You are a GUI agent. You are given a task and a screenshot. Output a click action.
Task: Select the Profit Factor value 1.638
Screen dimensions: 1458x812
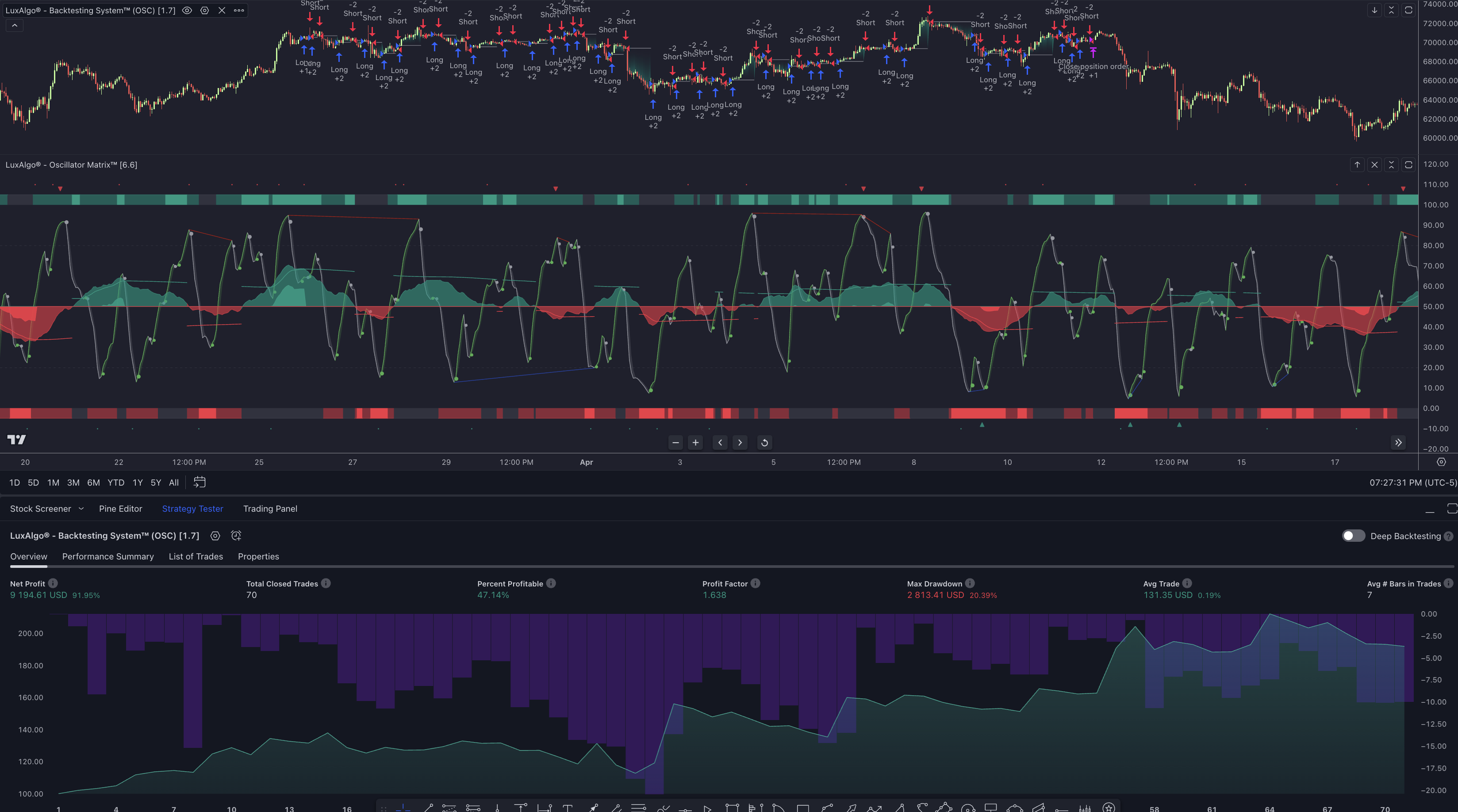point(714,595)
